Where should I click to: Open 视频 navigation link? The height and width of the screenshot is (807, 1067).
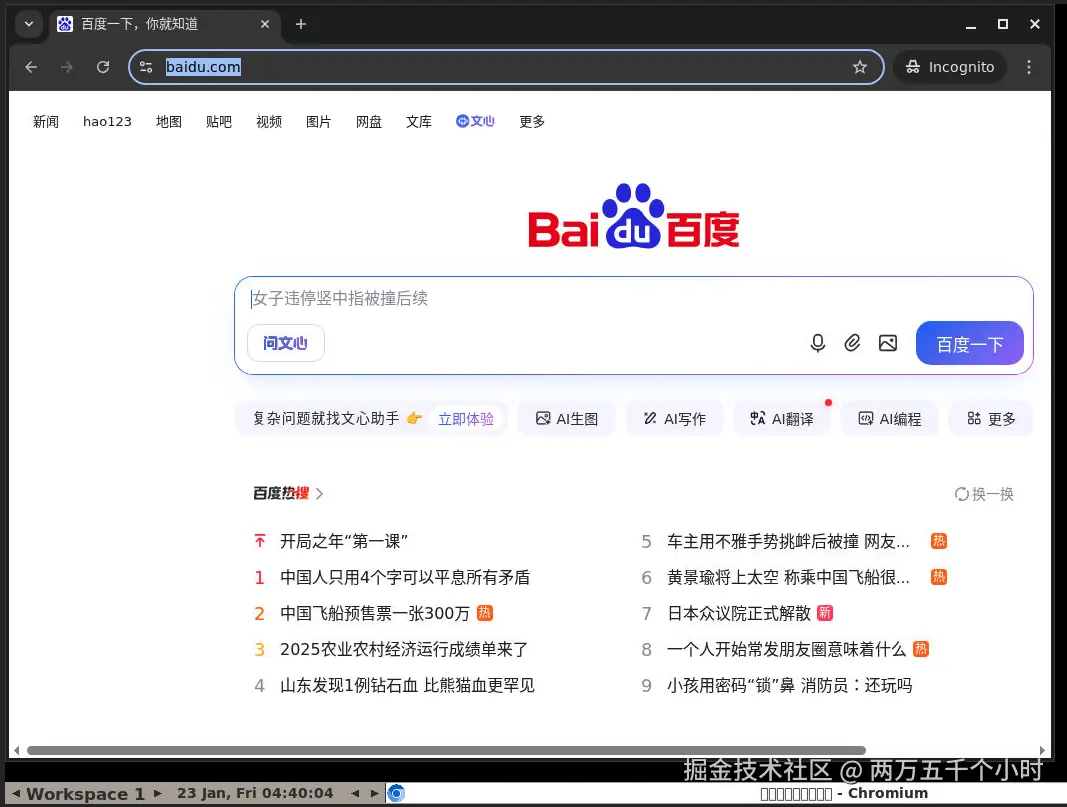(x=269, y=122)
